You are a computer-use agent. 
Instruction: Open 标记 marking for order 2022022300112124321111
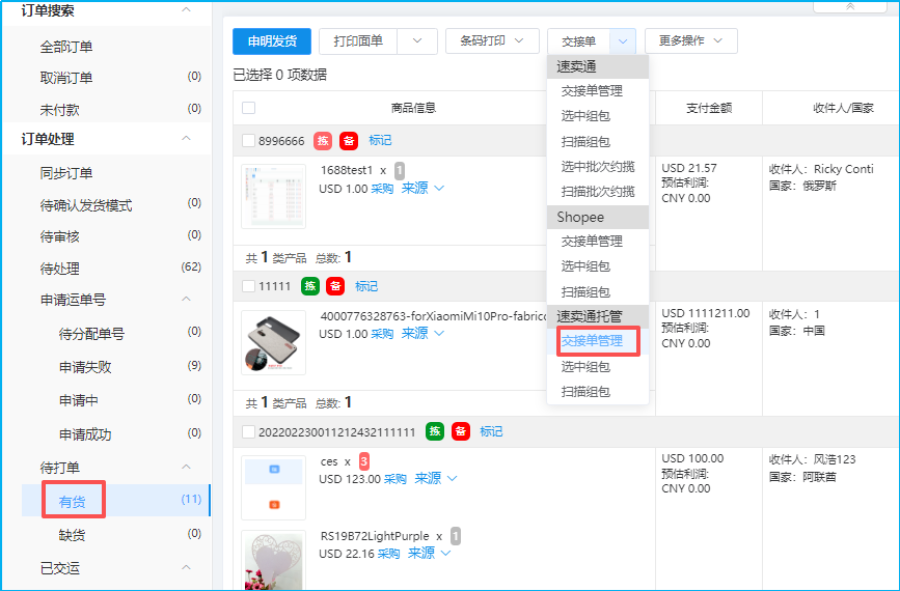491,432
